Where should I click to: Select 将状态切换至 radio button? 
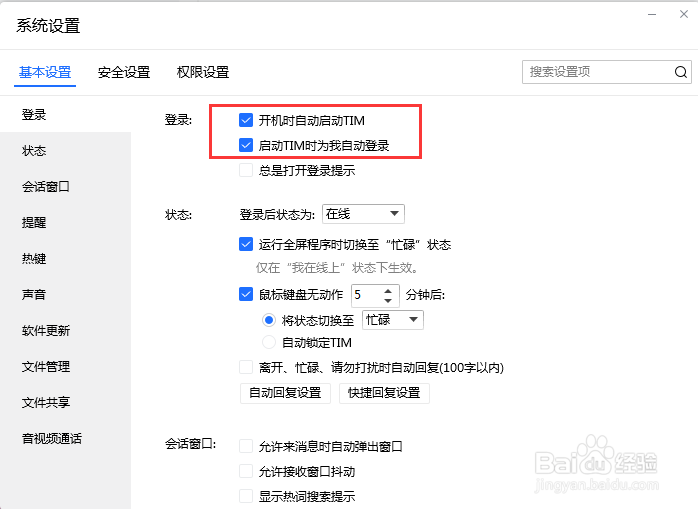(269, 320)
